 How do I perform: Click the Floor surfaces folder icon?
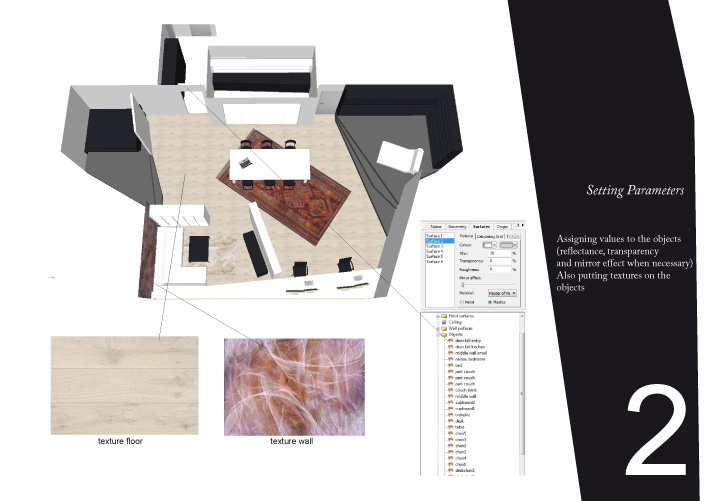coord(444,316)
